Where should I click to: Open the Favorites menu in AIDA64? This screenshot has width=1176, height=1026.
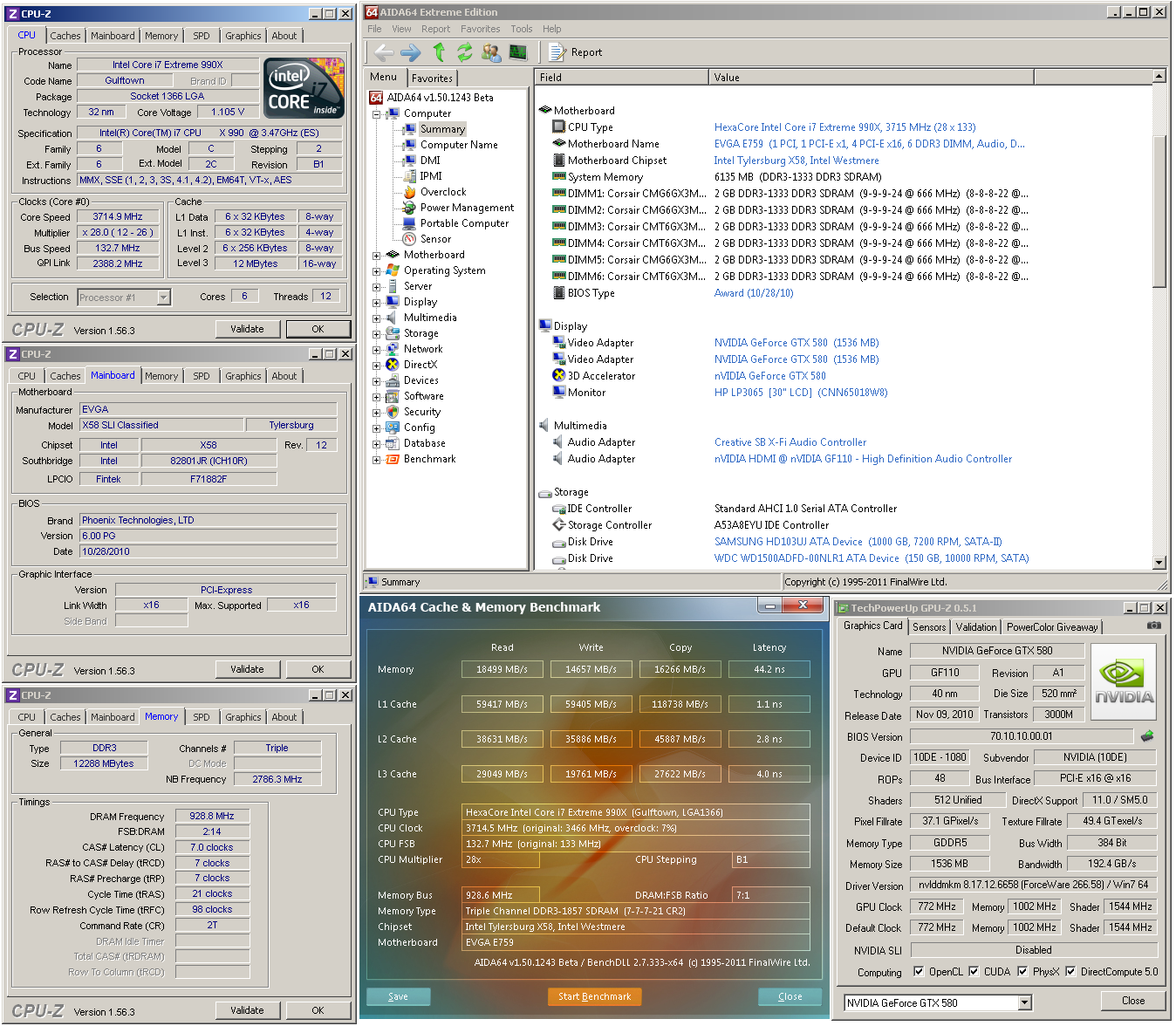point(481,29)
